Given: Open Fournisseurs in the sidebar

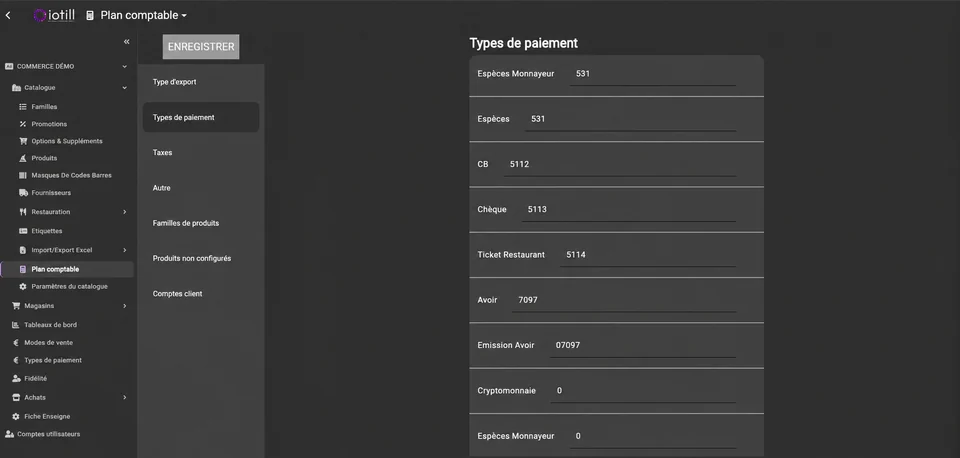Looking at the screenshot, I should tap(51, 193).
